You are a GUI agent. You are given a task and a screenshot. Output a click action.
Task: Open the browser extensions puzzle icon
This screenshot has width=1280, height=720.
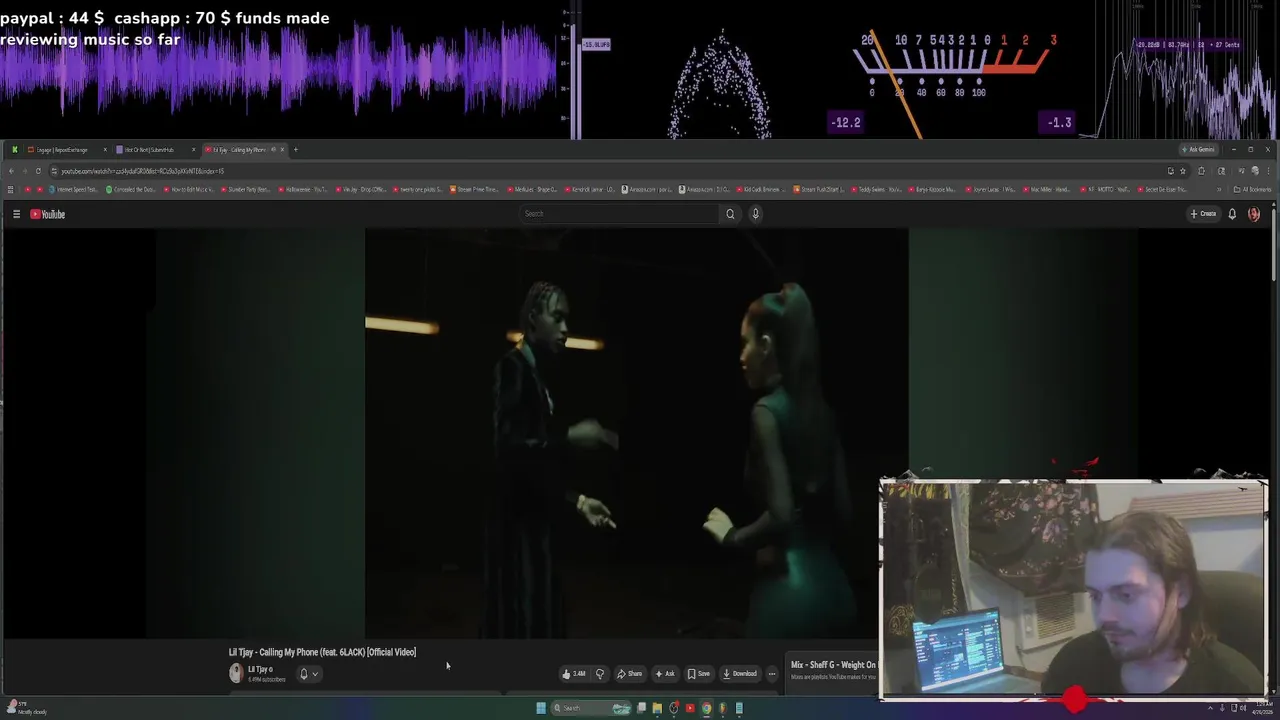(1202, 171)
